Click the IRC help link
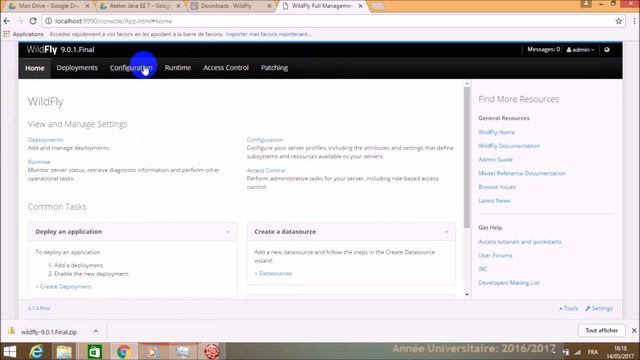Viewport: 640px width, 360px height. 482,269
